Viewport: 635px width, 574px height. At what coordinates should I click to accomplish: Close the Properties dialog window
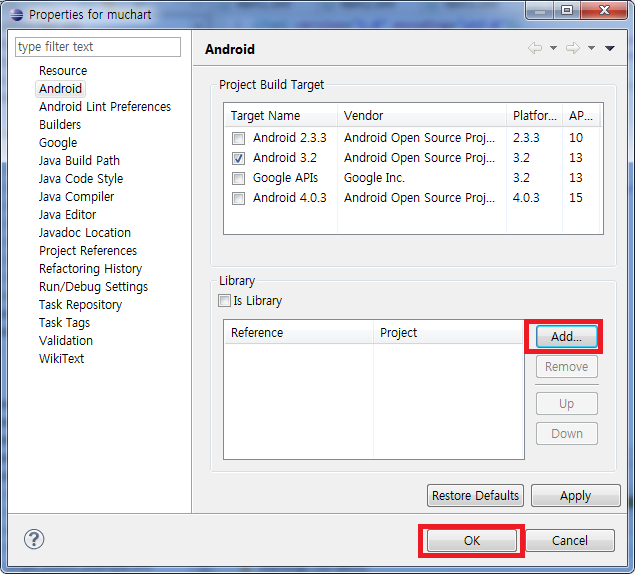click(x=604, y=10)
